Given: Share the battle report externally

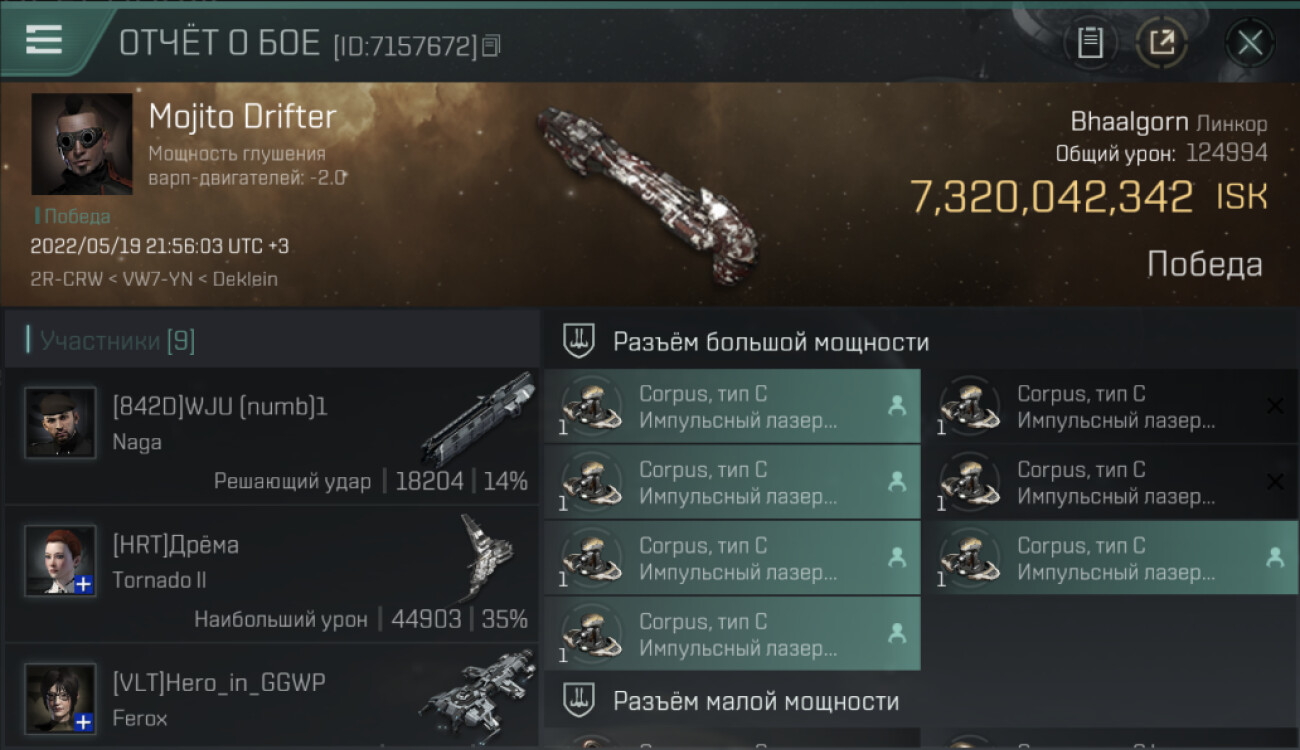Looking at the screenshot, I should click(1161, 43).
